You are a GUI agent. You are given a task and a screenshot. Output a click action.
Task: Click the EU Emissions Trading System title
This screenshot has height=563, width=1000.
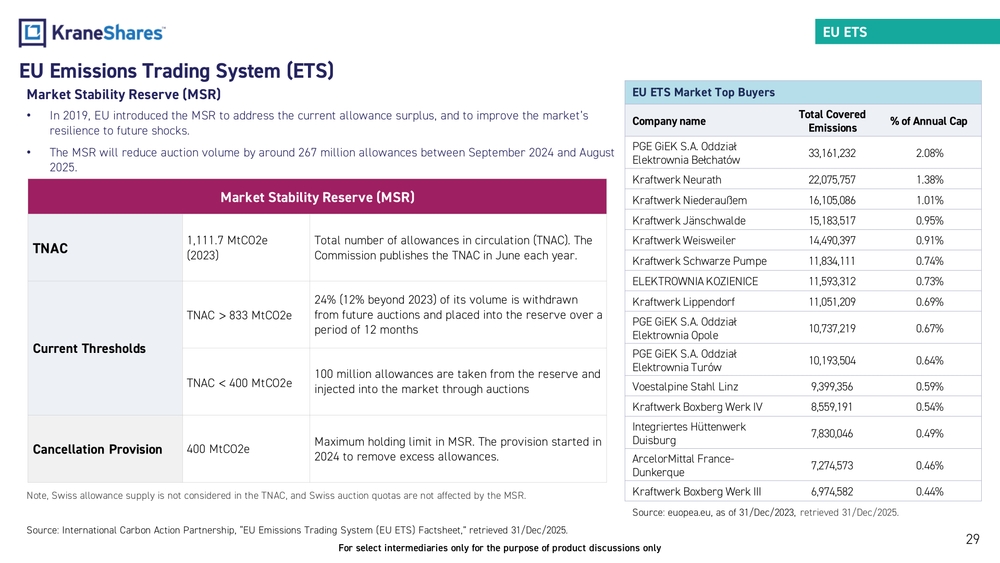(x=176, y=71)
